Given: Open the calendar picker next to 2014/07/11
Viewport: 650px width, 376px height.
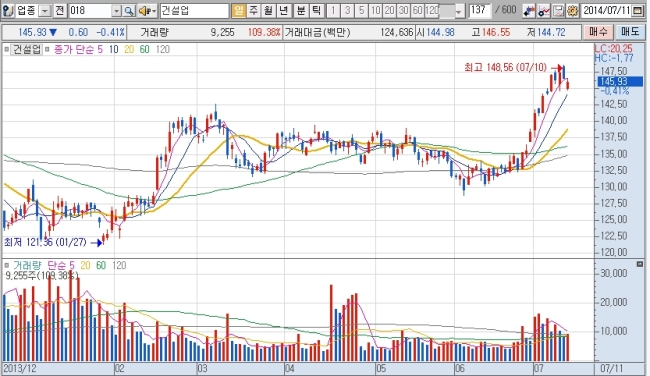Looking at the screenshot, I should tap(638, 11).
